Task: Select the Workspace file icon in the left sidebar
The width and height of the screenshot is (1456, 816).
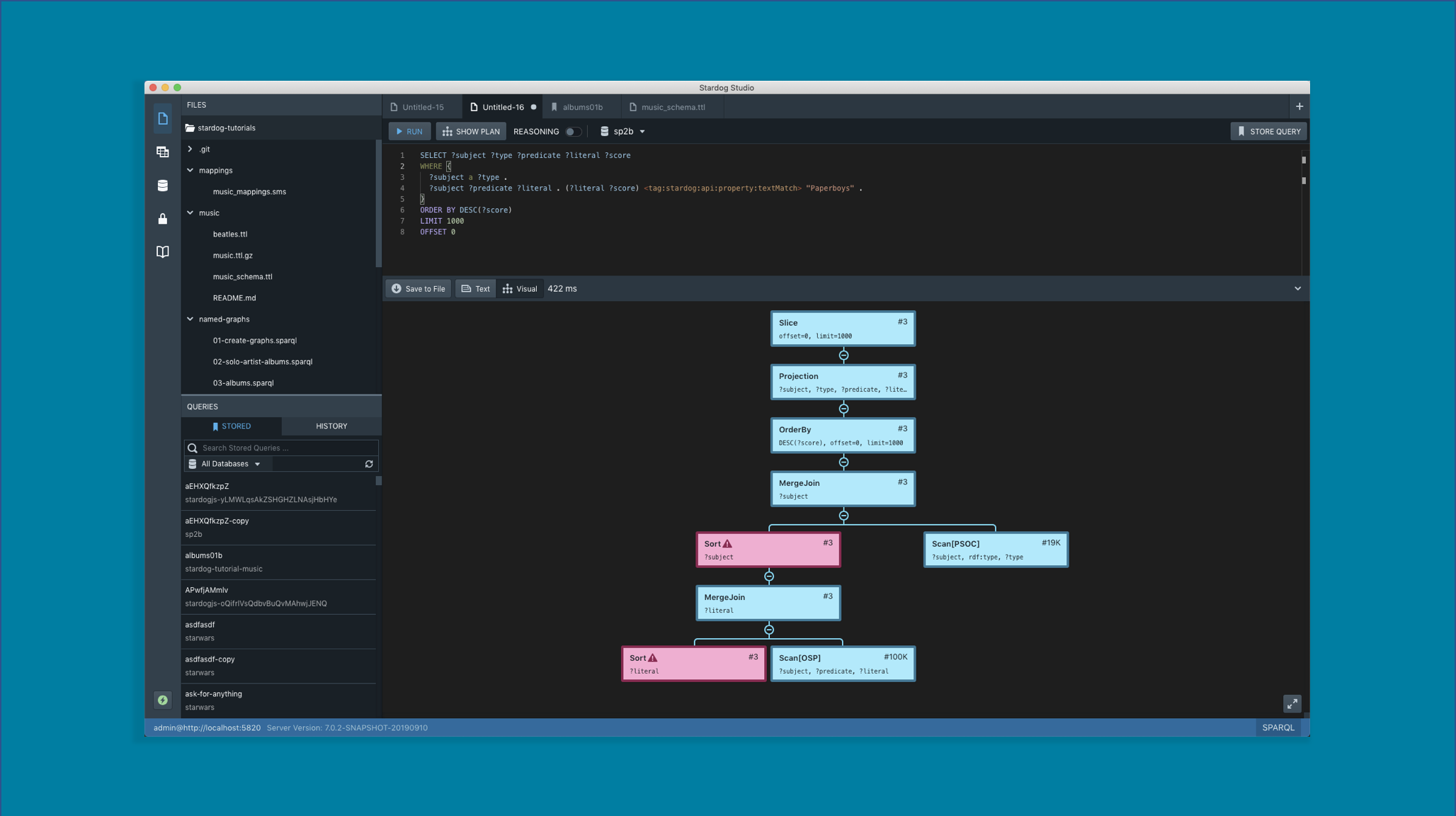Action: point(162,118)
